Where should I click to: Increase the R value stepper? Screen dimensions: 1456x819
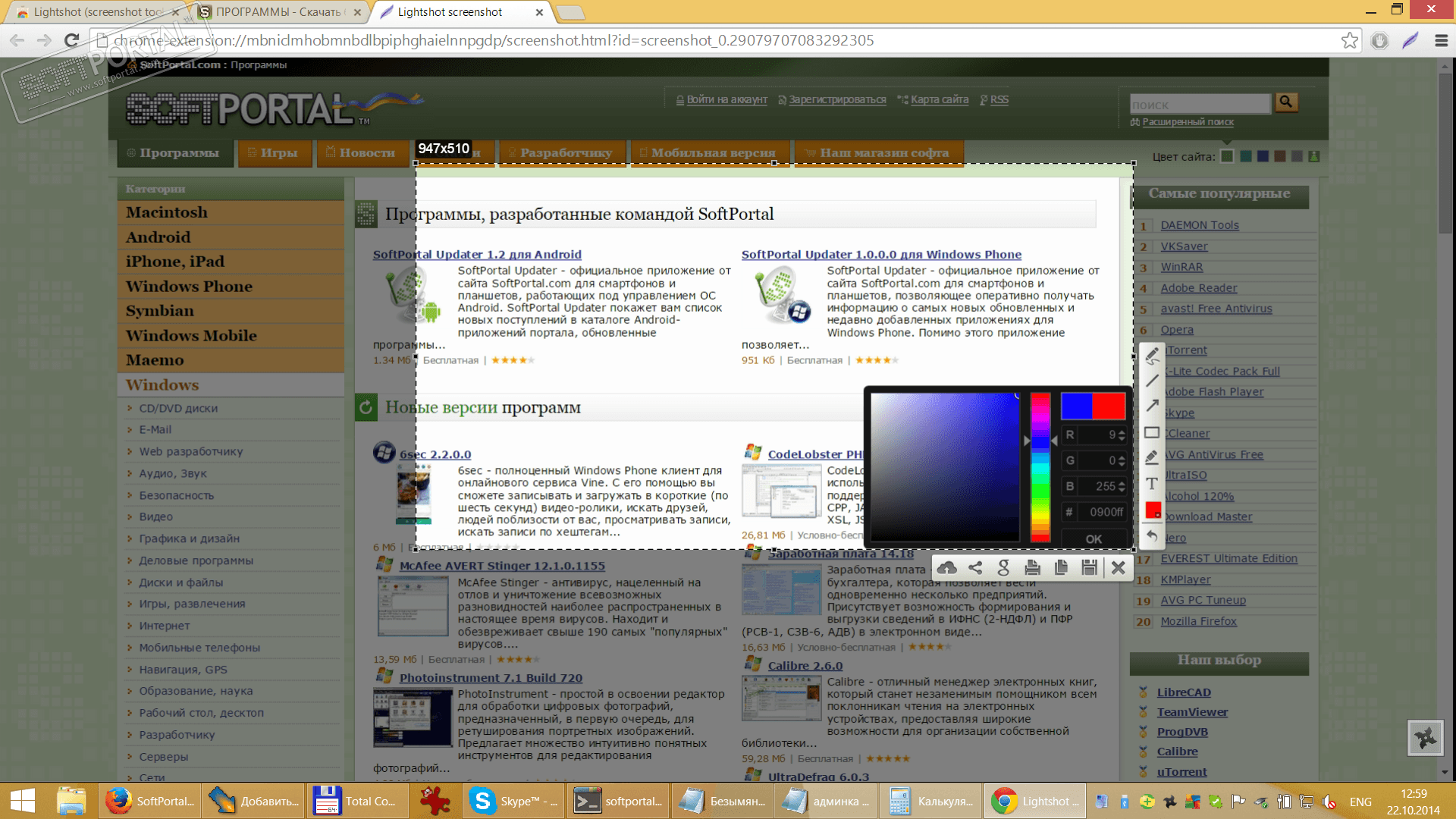pyautogui.click(x=1122, y=431)
